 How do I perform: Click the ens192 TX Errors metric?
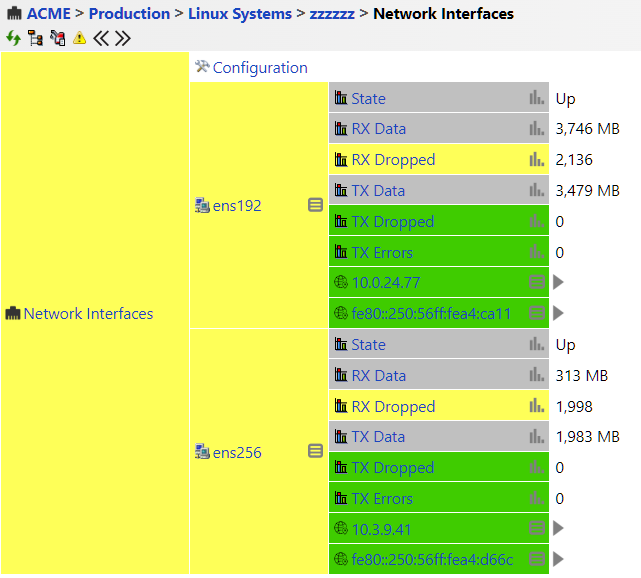click(381, 253)
